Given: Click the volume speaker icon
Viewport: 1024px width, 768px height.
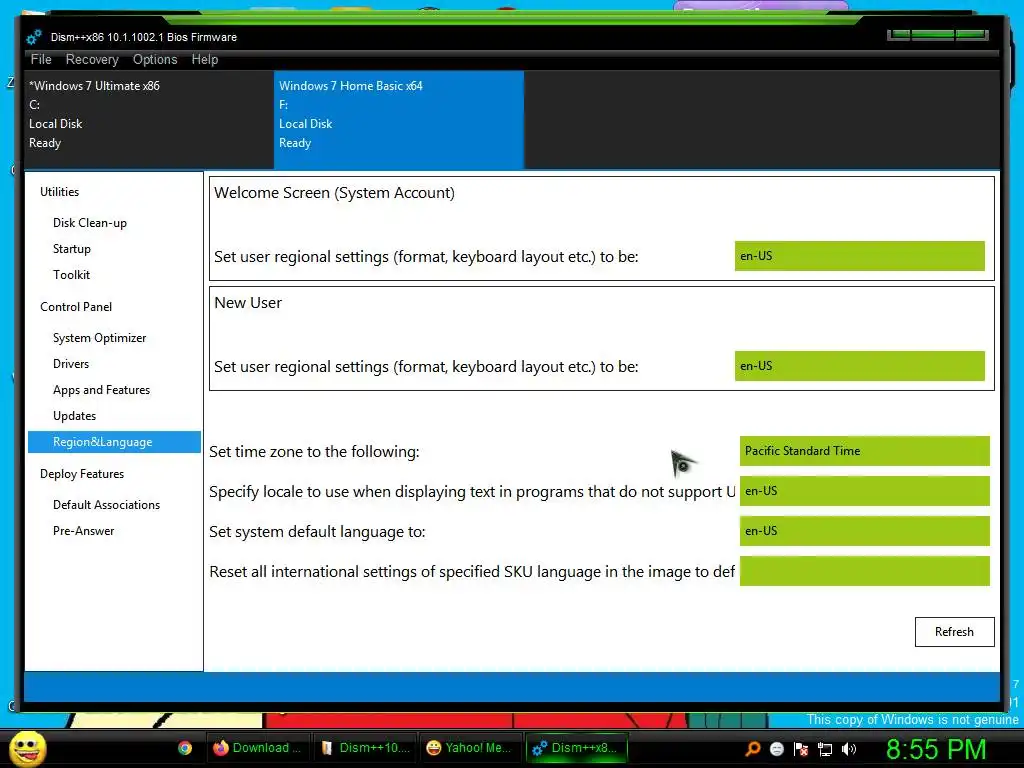Looking at the screenshot, I should (x=849, y=749).
